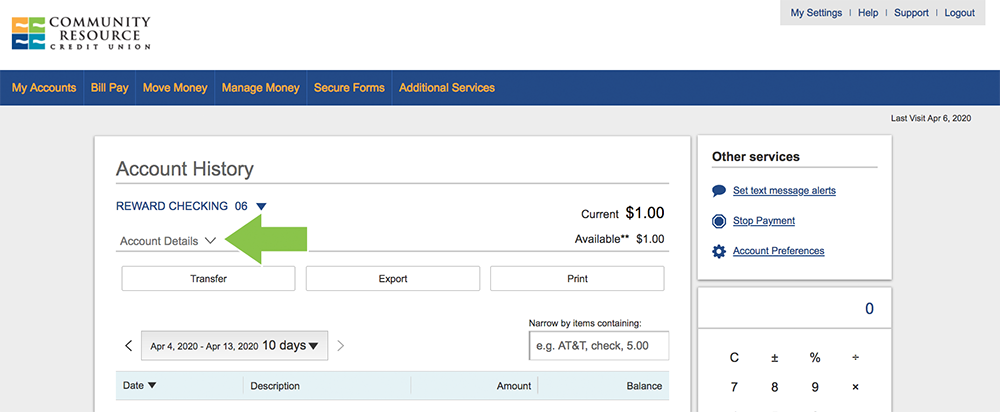This screenshot has width=1000, height=412.
Task: Go to previous date range arrow
Action: point(129,346)
